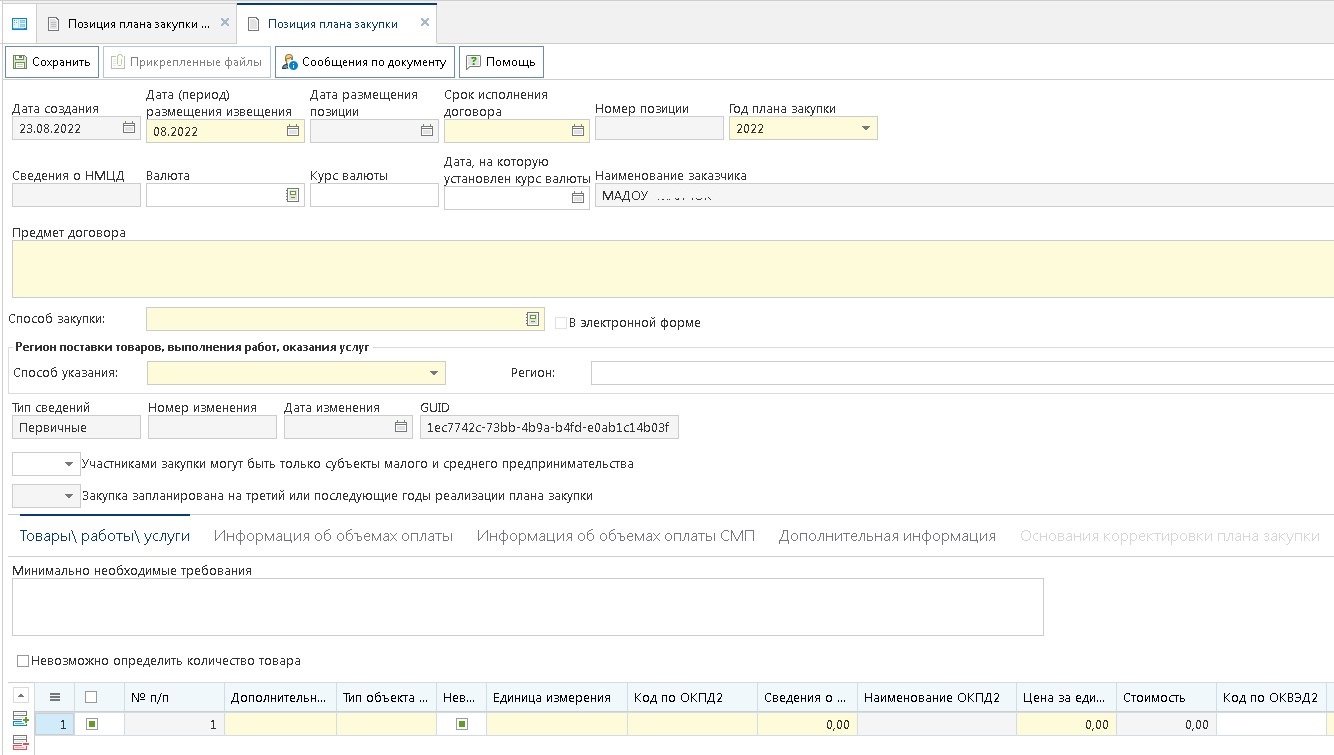
Task: Open calendar for Дата создания
Action: coord(129,129)
